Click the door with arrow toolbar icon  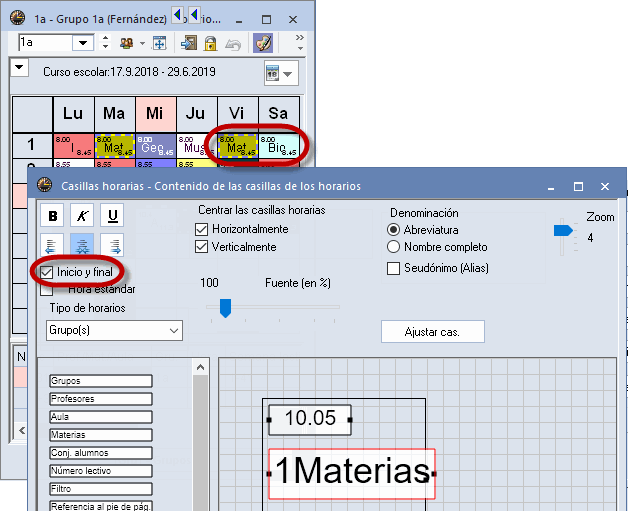(x=189, y=43)
